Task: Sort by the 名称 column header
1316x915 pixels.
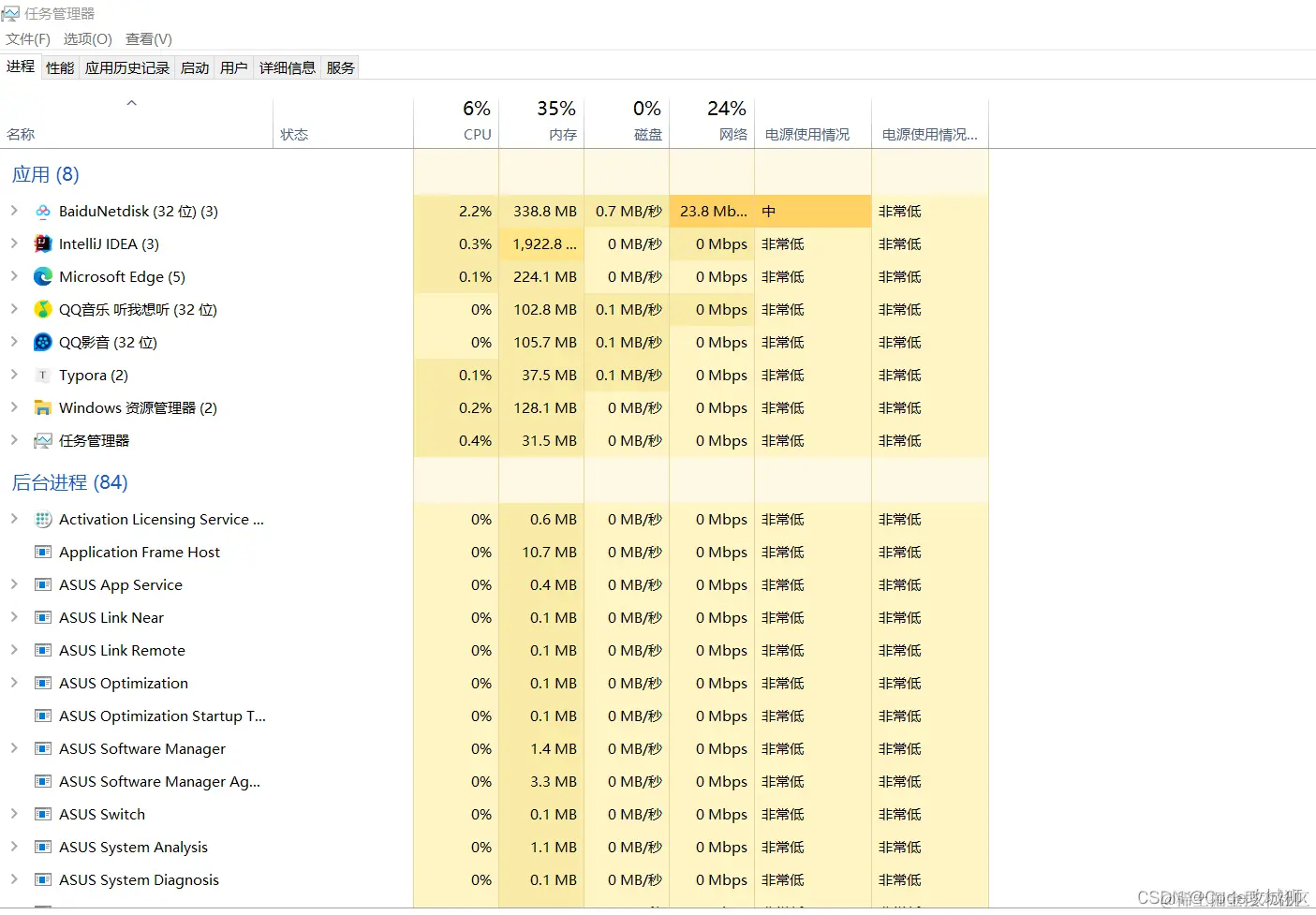Action: (137, 123)
